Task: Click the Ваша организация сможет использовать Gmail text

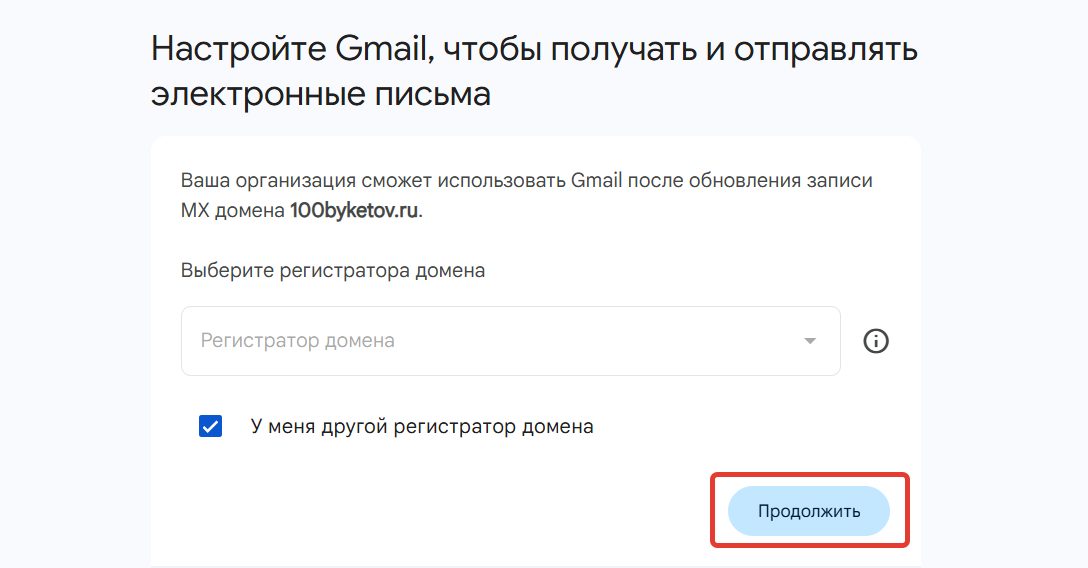Action: tap(402, 181)
